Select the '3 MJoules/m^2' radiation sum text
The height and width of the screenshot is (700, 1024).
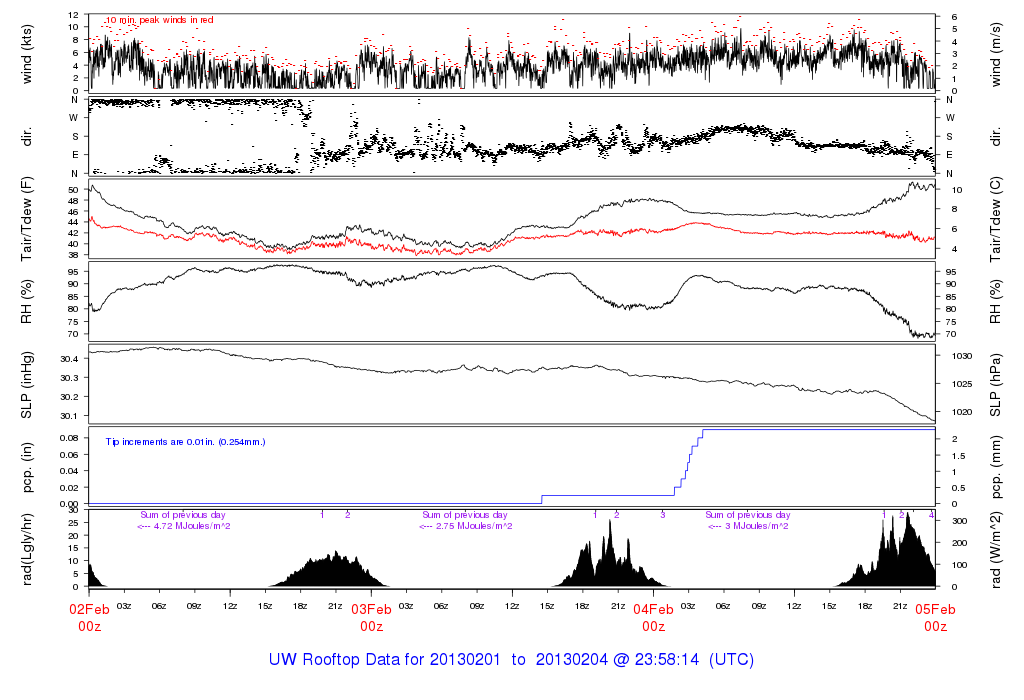click(x=756, y=526)
